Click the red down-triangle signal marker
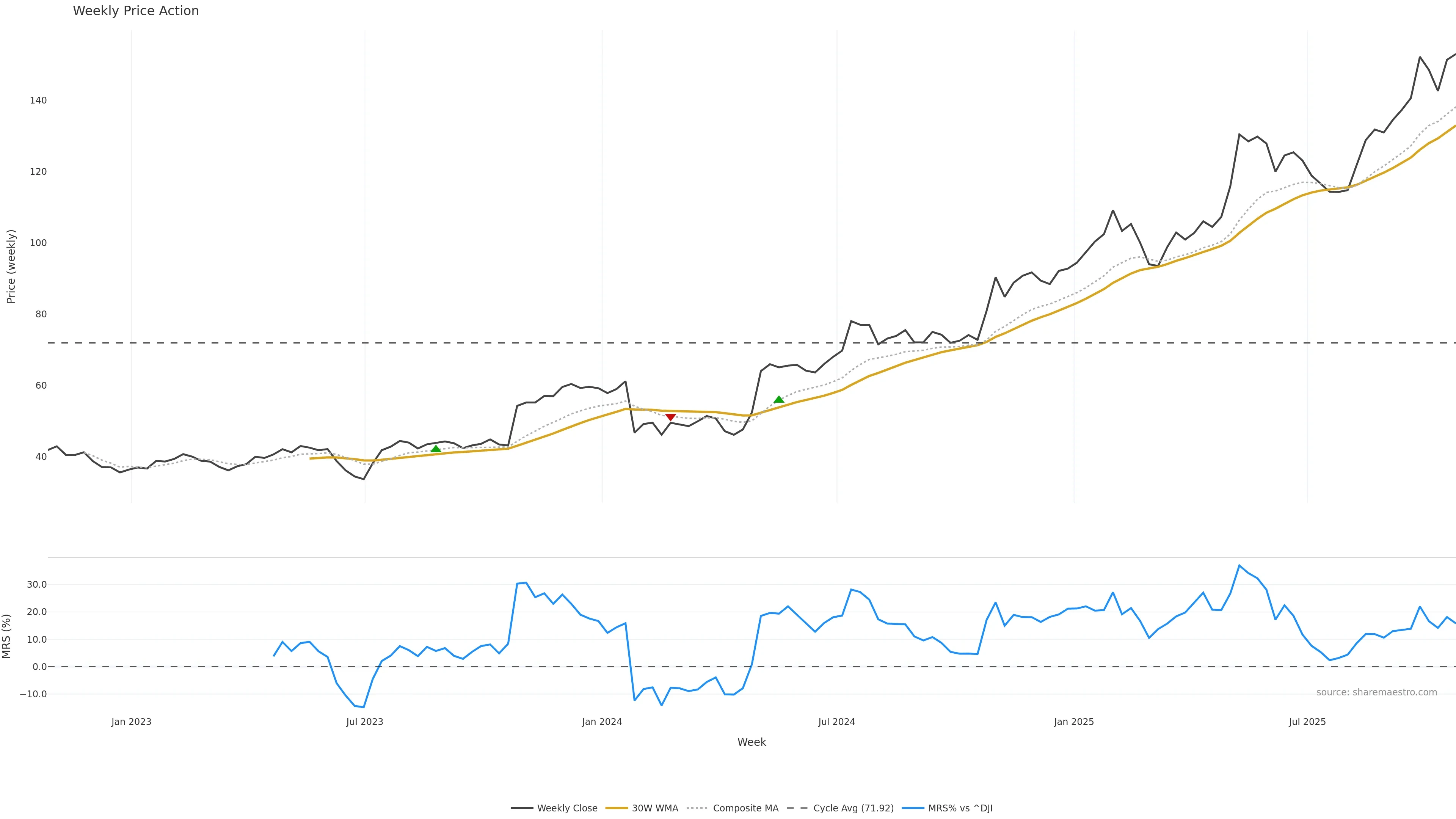 tap(670, 417)
